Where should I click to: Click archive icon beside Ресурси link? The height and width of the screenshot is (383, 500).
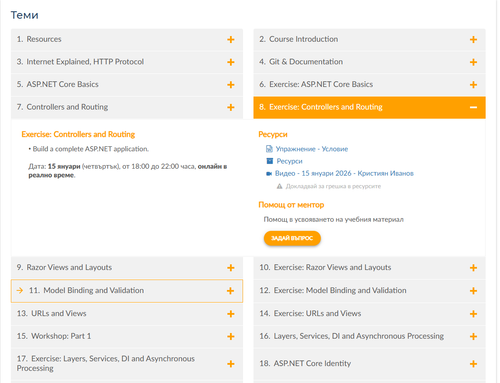tap(269, 161)
